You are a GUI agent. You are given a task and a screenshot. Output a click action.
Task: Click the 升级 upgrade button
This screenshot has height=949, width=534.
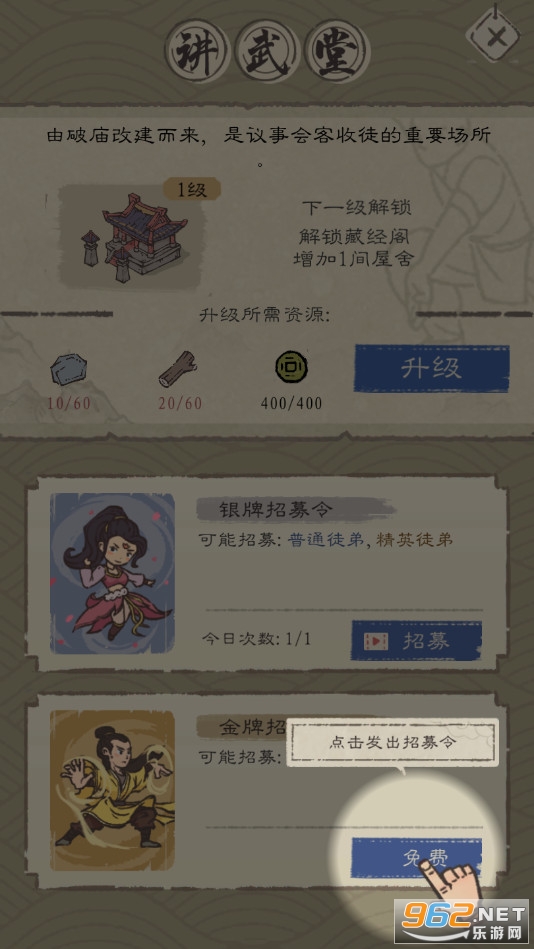pyautogui.click(x=432, y=369)
